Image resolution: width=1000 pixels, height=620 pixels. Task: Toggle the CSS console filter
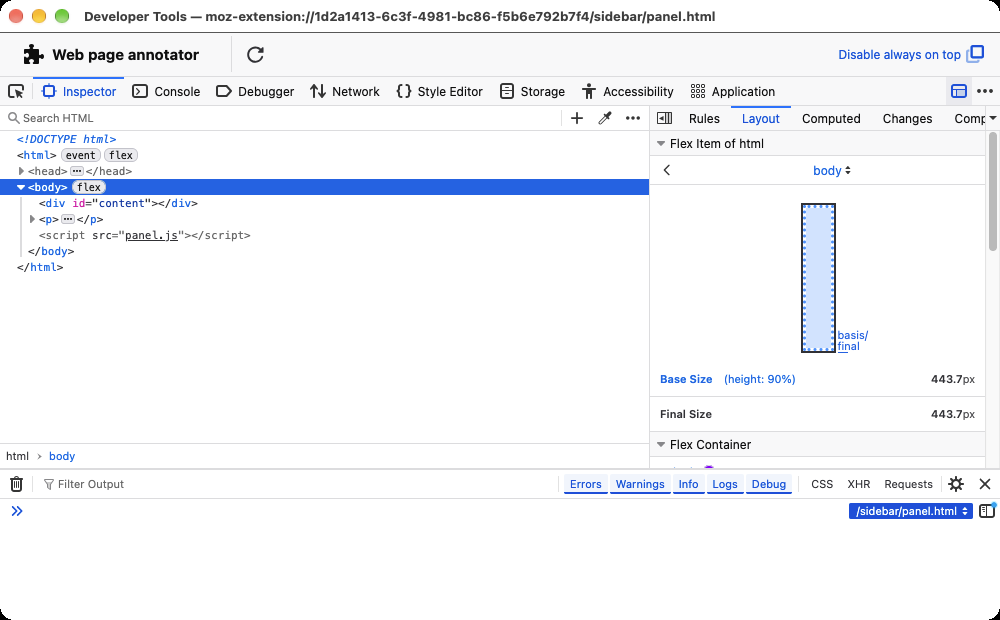tap(821, 484)
